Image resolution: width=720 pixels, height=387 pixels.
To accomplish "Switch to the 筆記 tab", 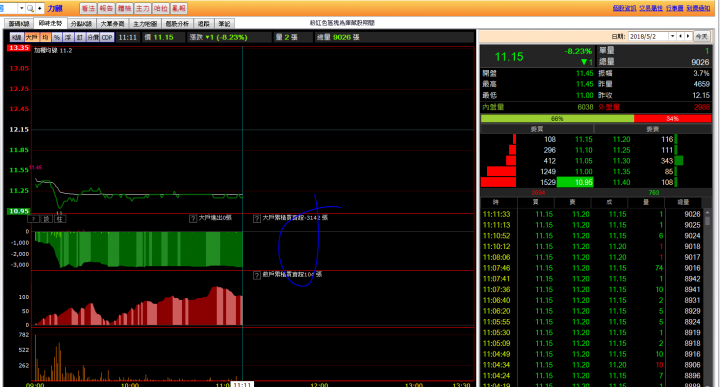I will (x=225, y=24).
